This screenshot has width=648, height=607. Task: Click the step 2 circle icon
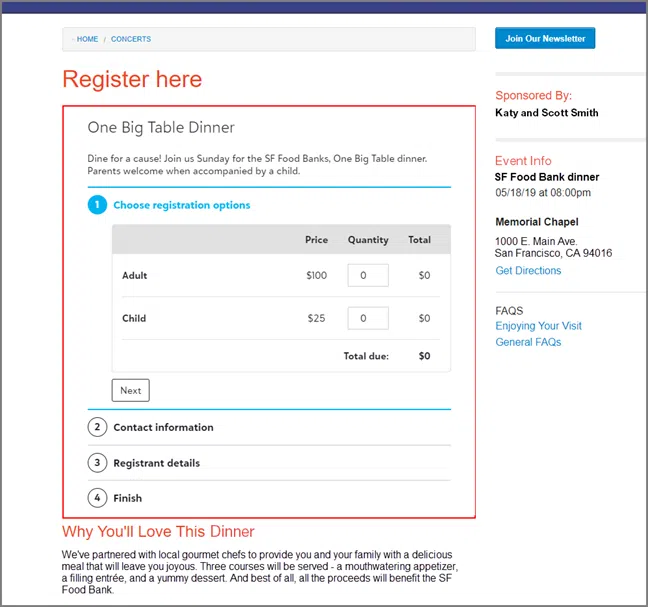pos(97,427)
